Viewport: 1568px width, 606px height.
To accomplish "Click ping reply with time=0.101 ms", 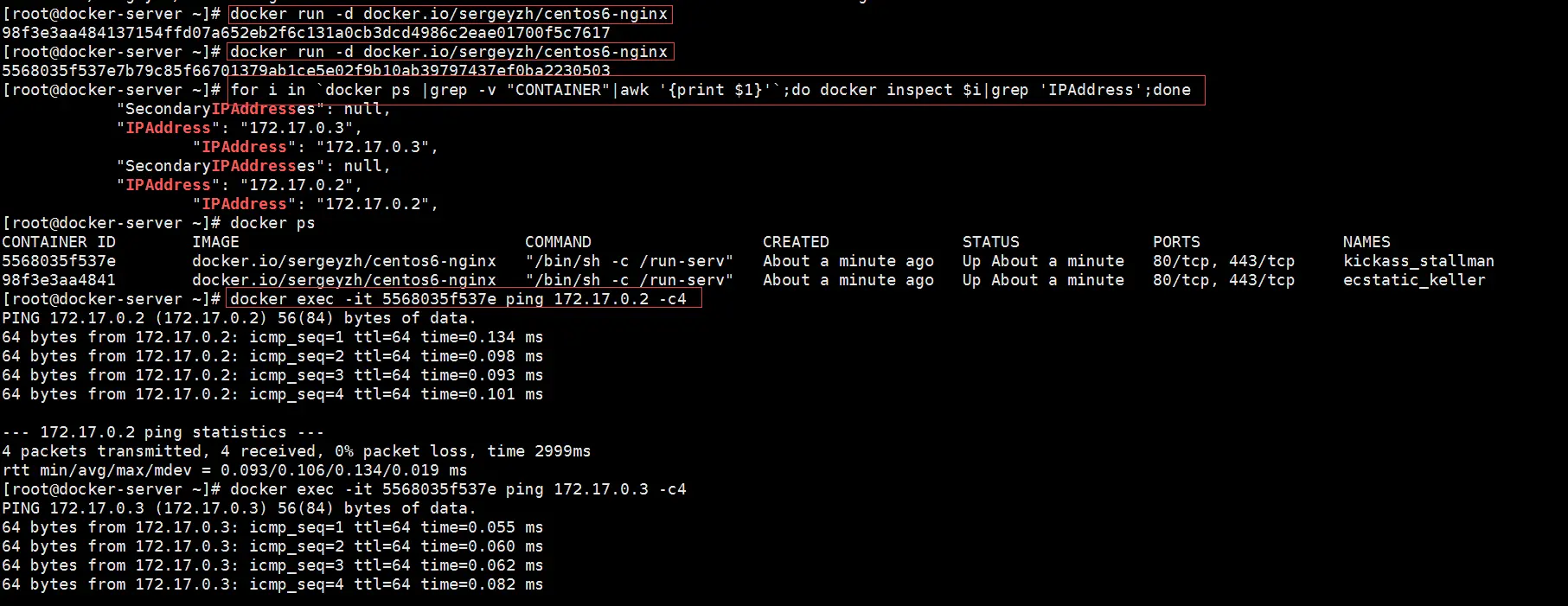I will (272, 394).
